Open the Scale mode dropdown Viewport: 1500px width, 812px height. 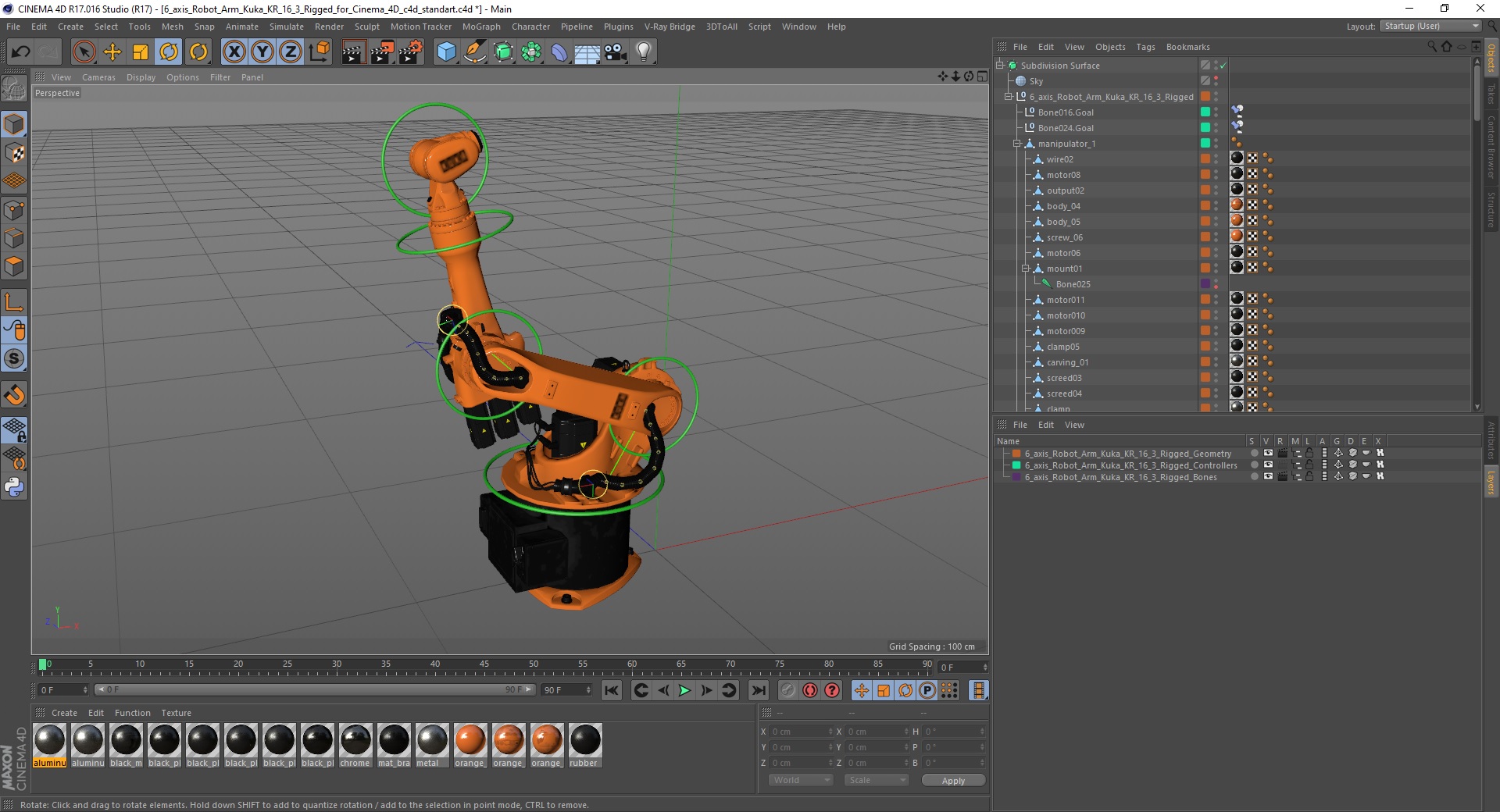click(x=877, y=780)
